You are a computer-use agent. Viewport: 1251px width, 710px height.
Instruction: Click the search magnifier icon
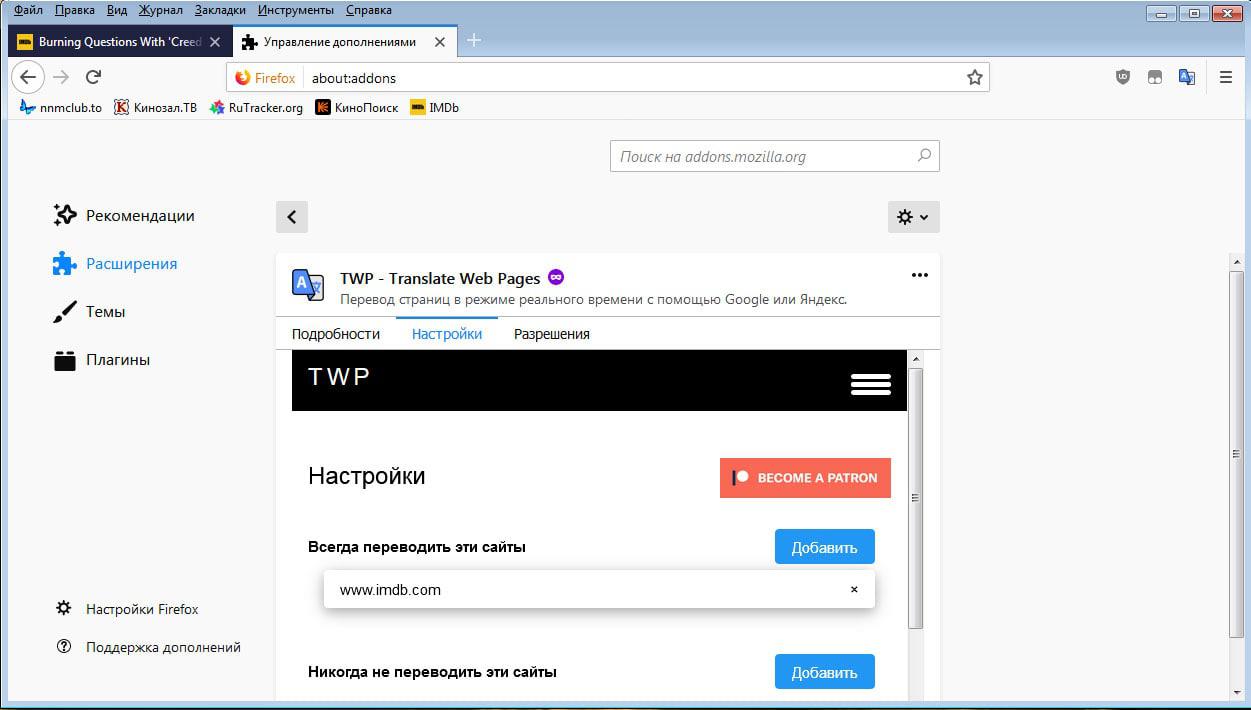tap(924, 155)
